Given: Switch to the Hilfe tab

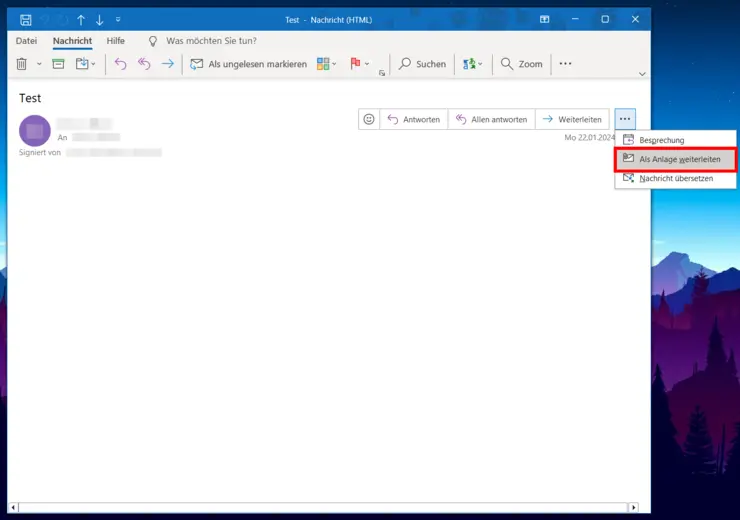Looking at the screenshot, I should 116,41.
